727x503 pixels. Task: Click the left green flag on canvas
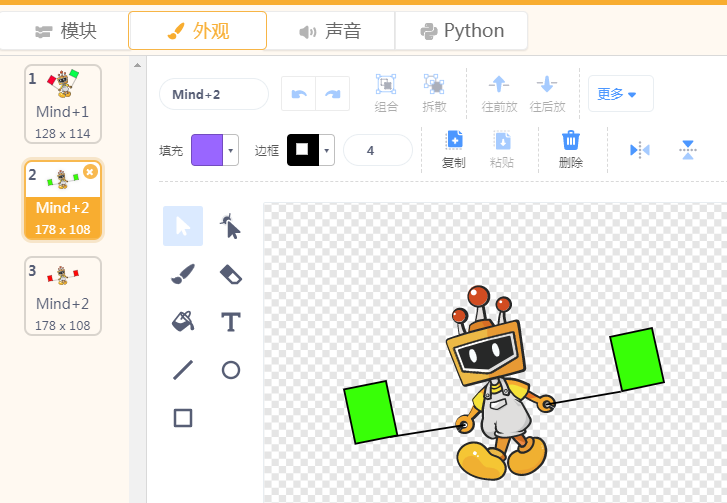point(370,412)
